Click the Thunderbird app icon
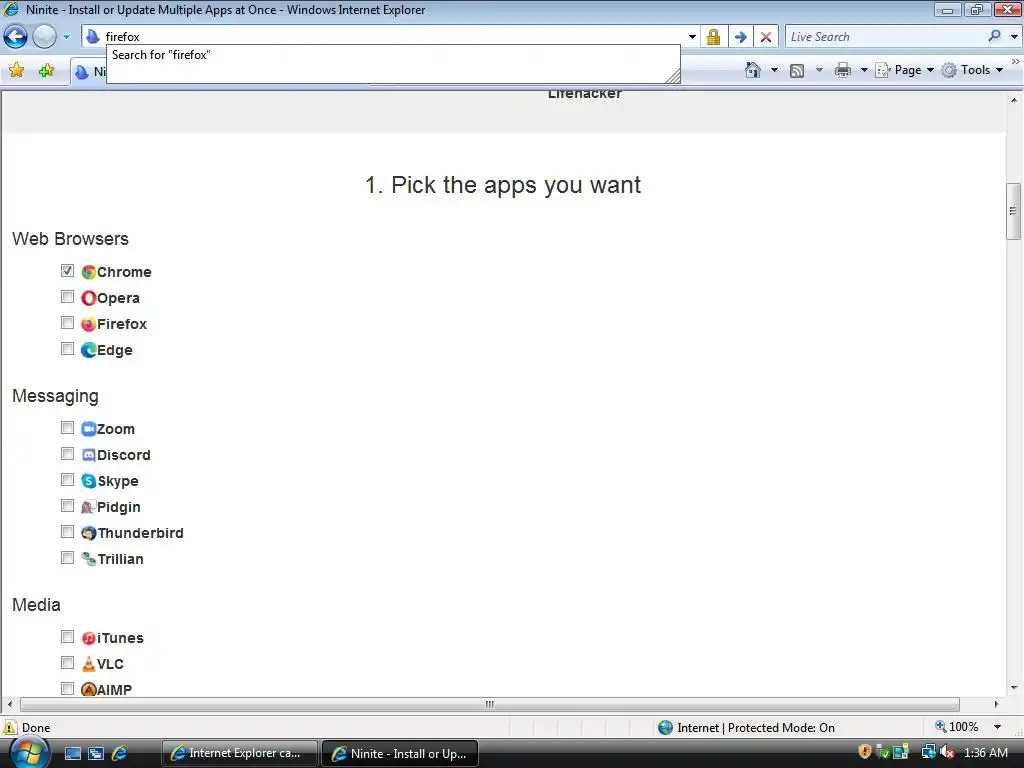The height and width of the screenshot is (768, 1024). [x=89, y=534]
